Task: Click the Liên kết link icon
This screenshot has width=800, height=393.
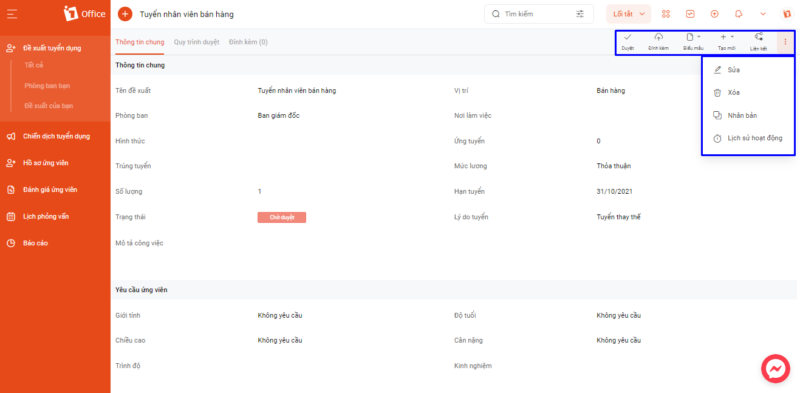Action: coord(759,37)
